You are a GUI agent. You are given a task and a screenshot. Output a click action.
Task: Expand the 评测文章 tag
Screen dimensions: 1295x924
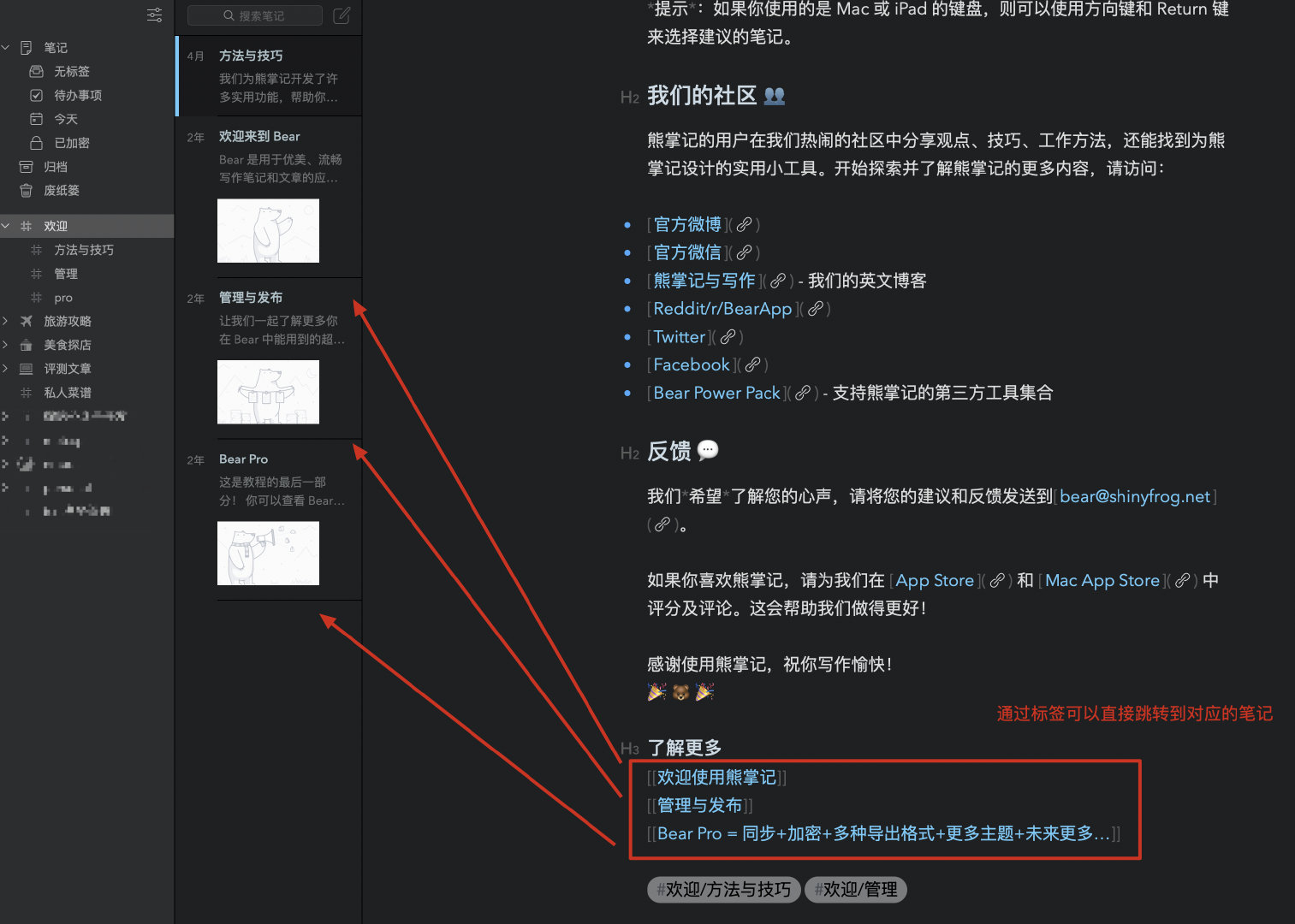click(x=6, y=369)
